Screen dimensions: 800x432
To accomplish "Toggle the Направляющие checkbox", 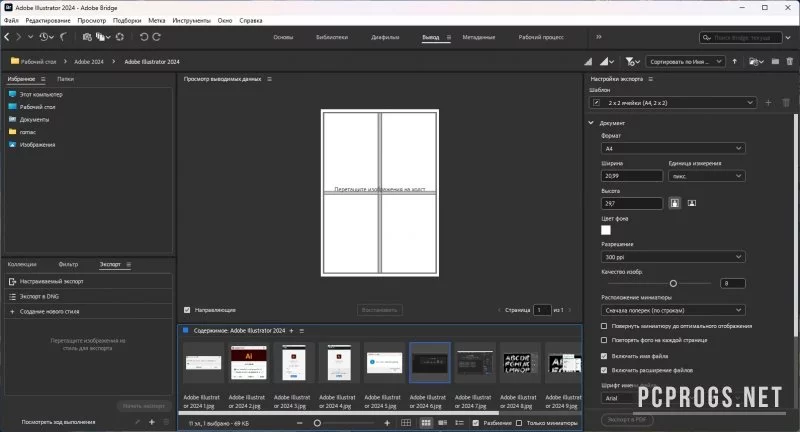I will (x=187, y=310).
